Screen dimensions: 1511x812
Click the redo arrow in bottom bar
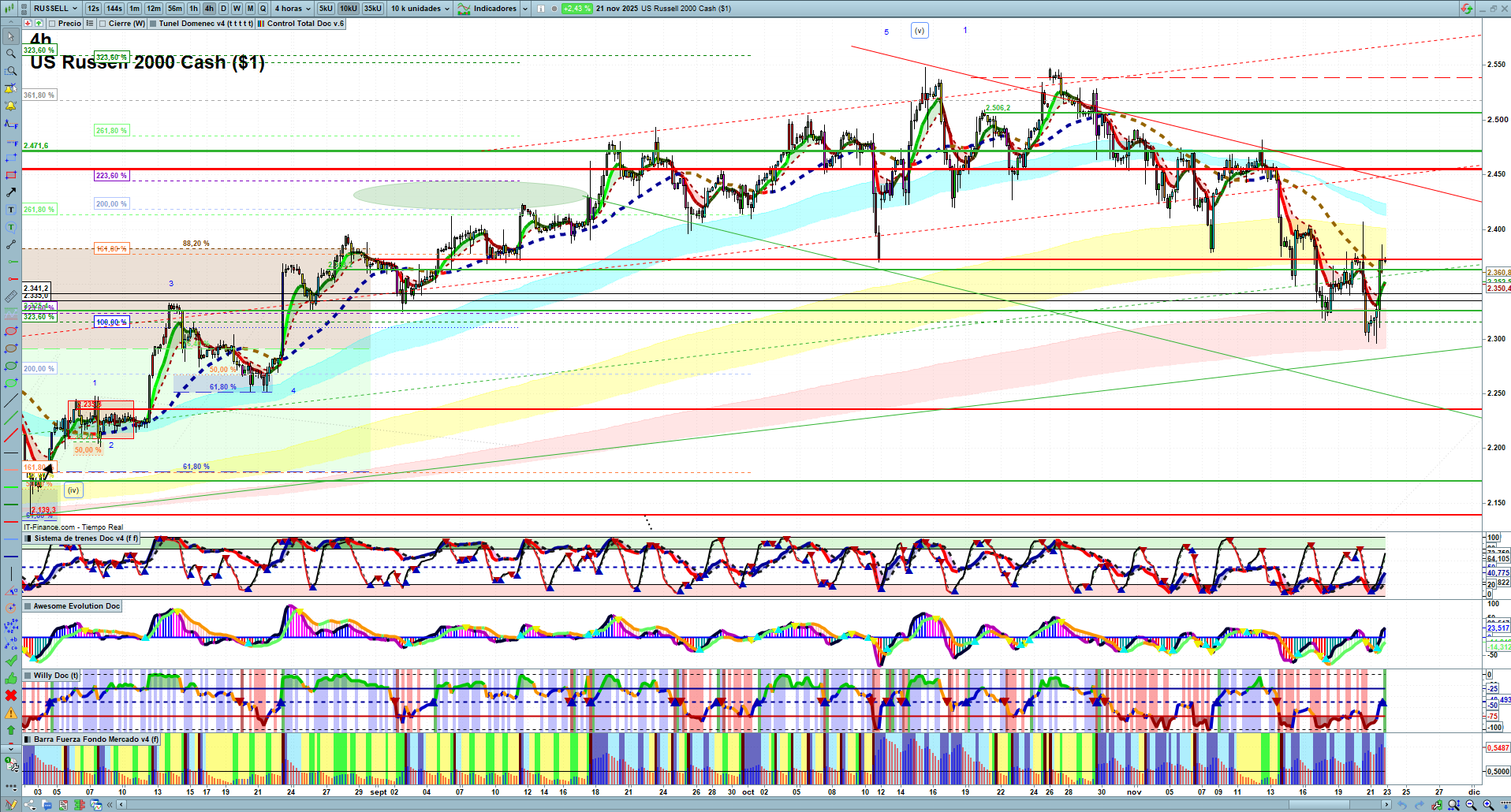pos(1420,805)
